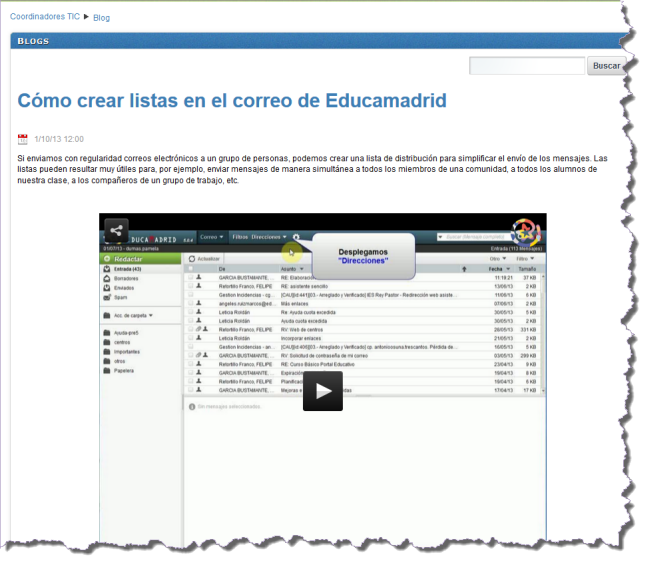The width and height of the screenshot is (650, 564).
Task: Select the Papelera trash folder
Action: pyautogui.click(x=123, y=371)
